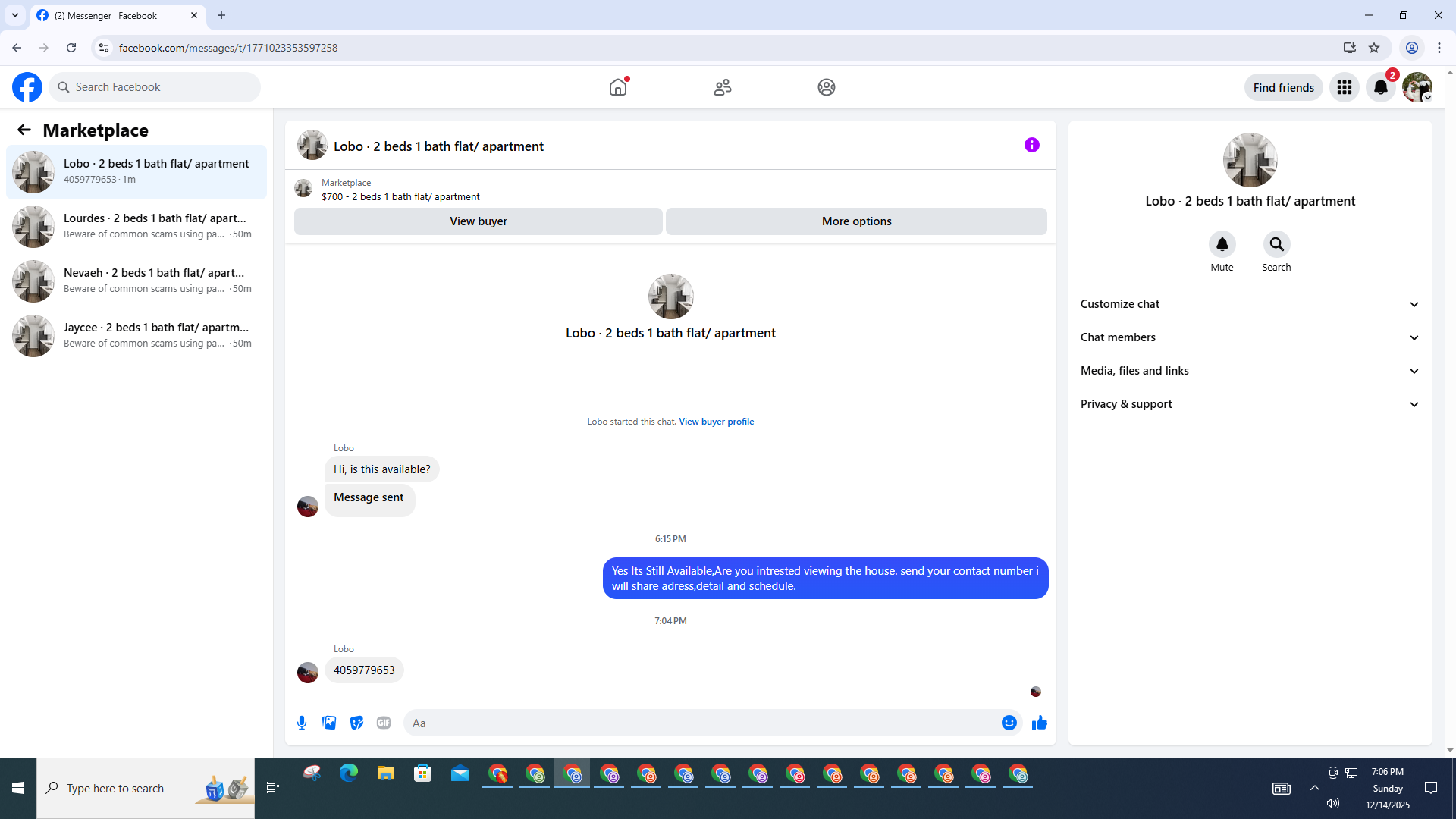The width and height of the screenshot is (1456, 819).
Task: Expand the Privacy & support section
Action: (1250, 404)
